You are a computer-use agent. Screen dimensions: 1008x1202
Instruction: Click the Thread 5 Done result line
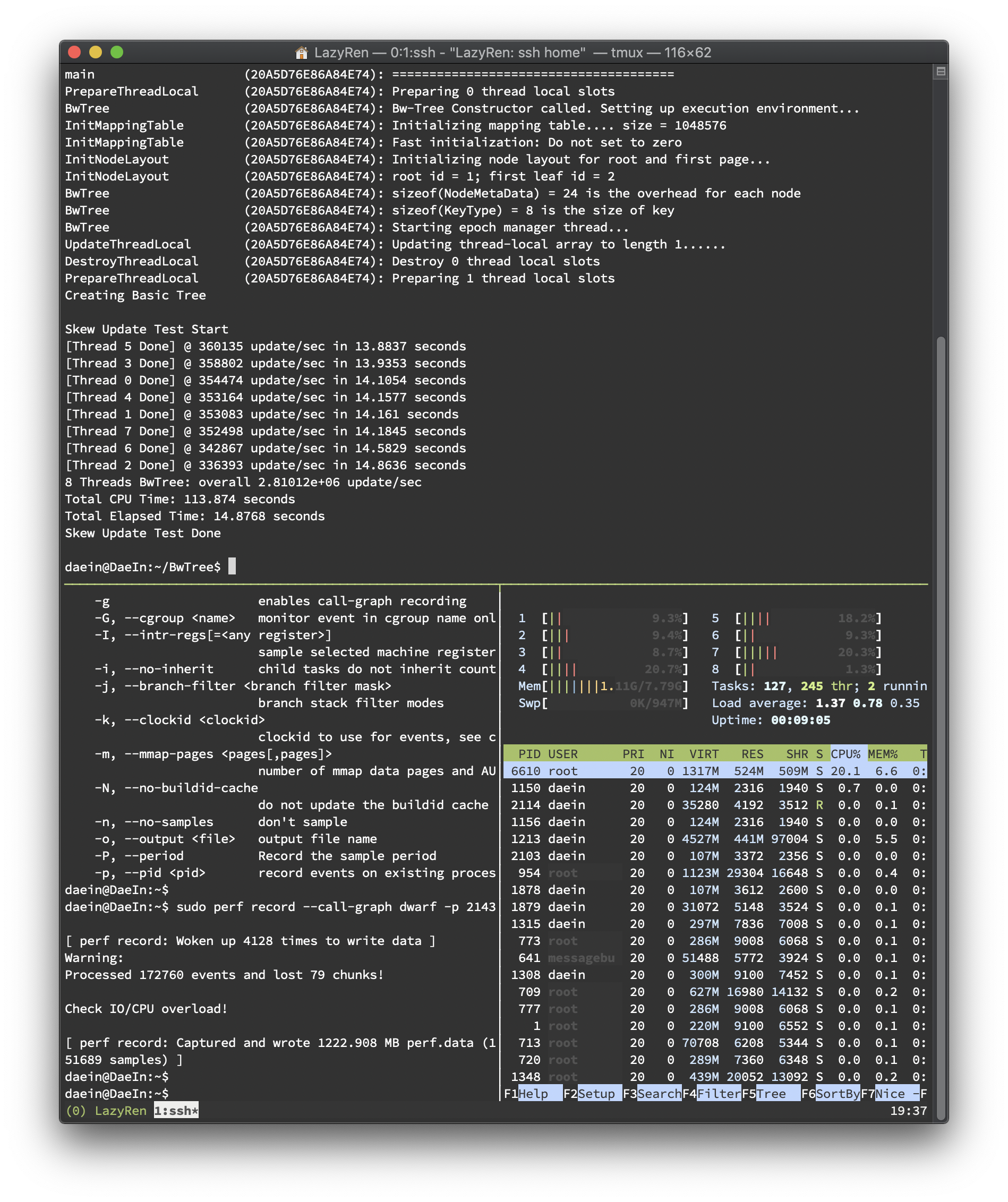coord(266,346)
